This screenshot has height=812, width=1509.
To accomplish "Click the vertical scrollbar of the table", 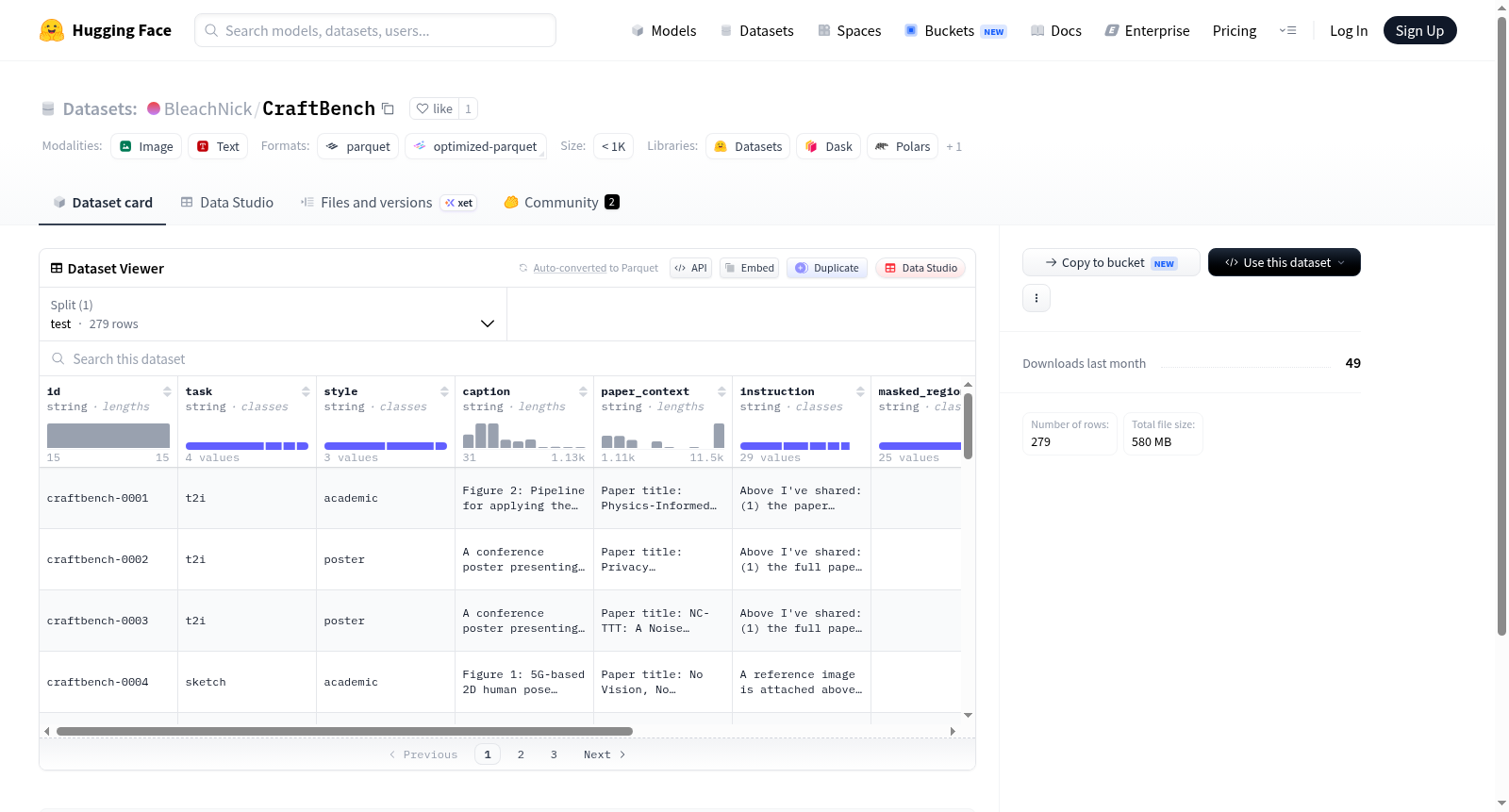I will click(968, 425).
